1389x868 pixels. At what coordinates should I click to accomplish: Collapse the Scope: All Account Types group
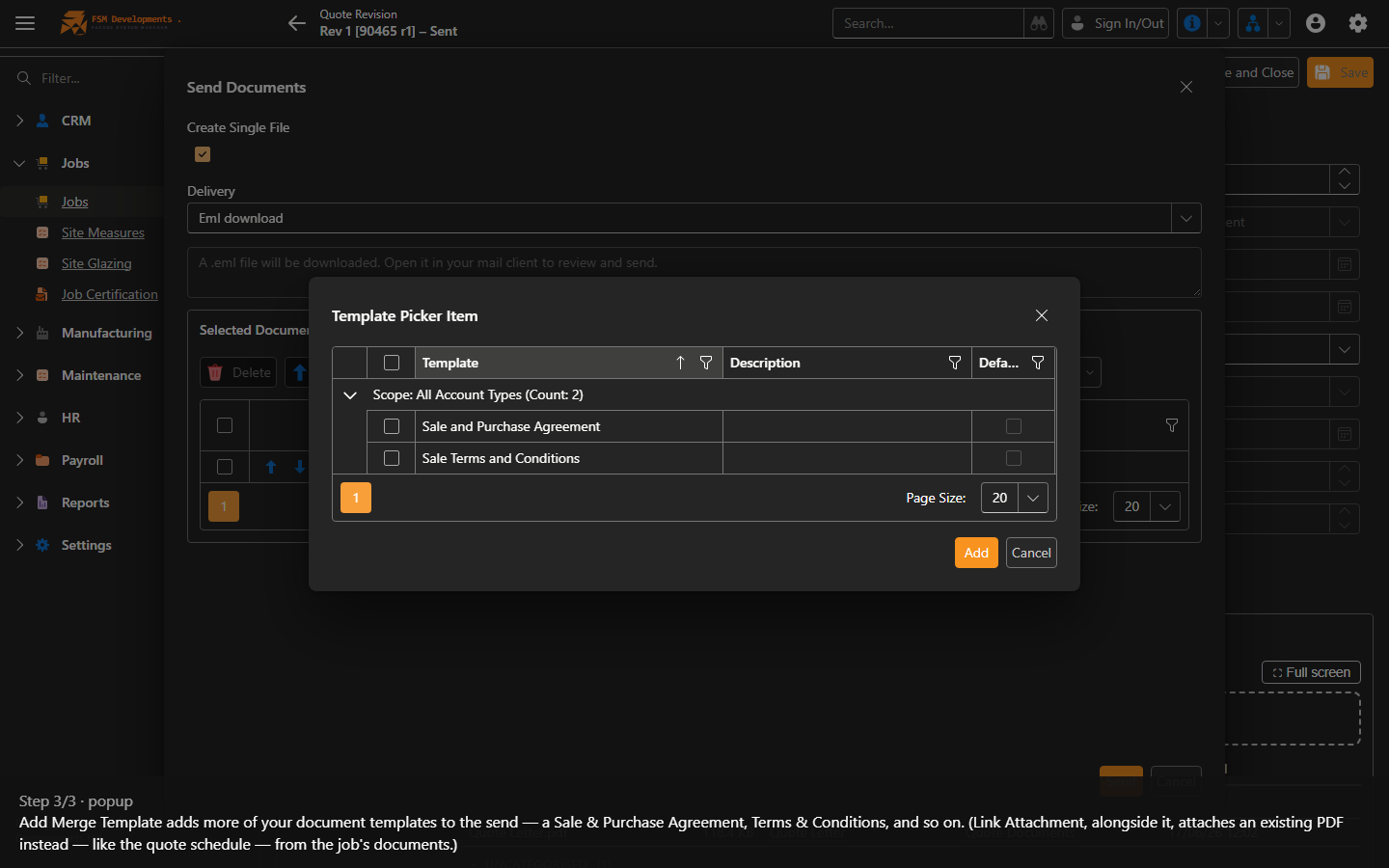tap(350, 394)
